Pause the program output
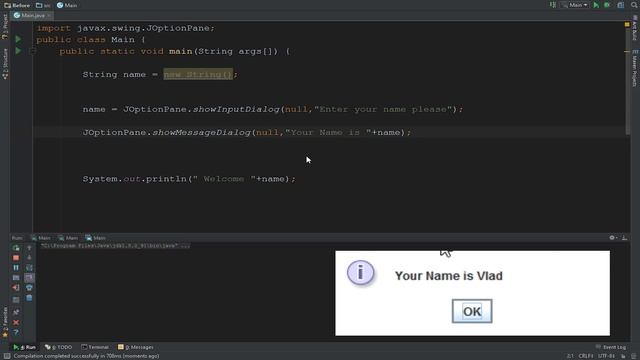This screenshot has width=640, height=360. pos(16,268)
